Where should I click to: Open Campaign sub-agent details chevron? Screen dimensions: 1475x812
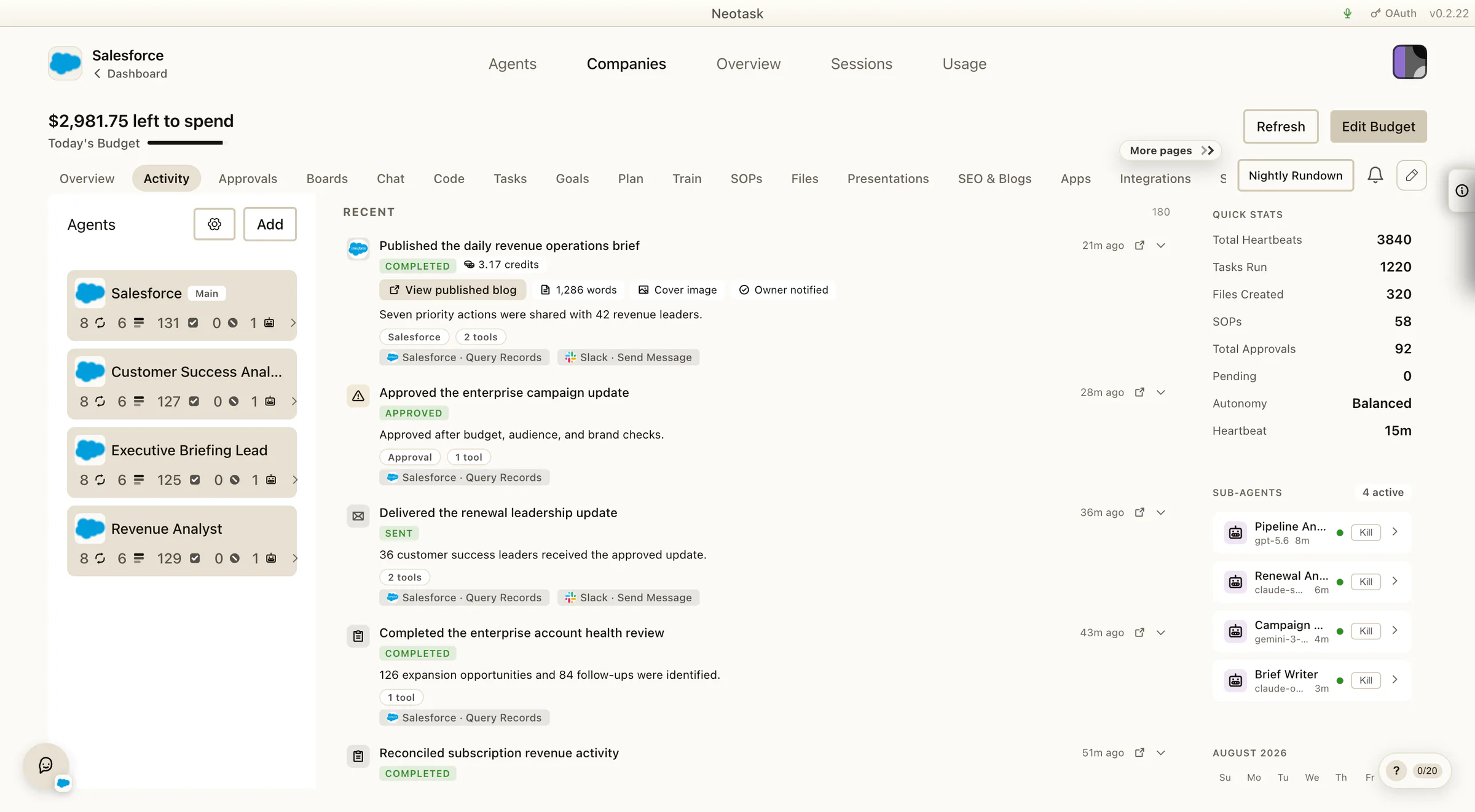tap(1395, 630)
